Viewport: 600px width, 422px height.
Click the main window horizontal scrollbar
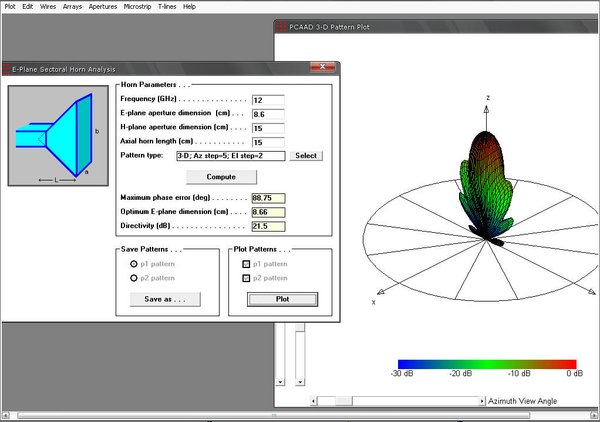[x=274, y=415]
